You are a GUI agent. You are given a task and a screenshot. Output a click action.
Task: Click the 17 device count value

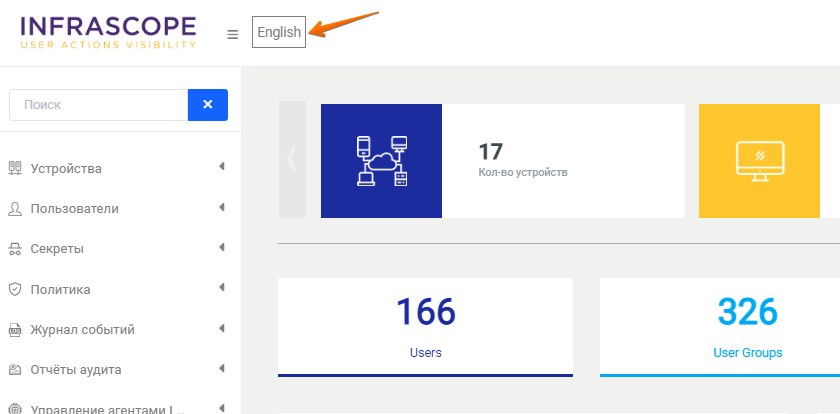click(490, 152)
